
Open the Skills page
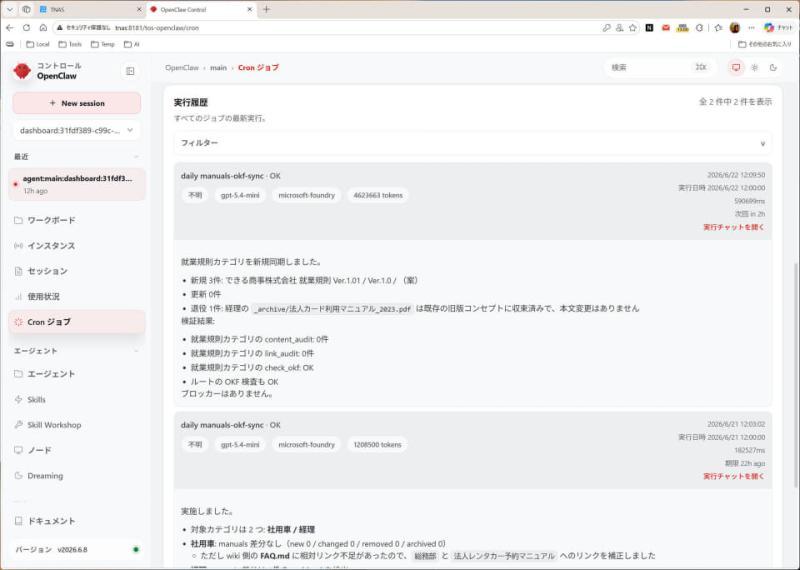77,400
